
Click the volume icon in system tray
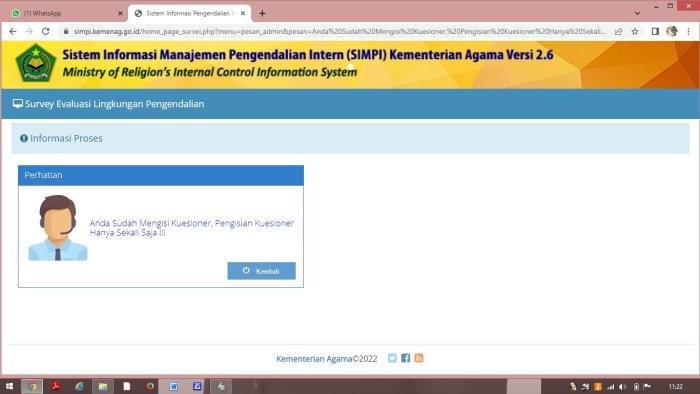click(623, 387)
